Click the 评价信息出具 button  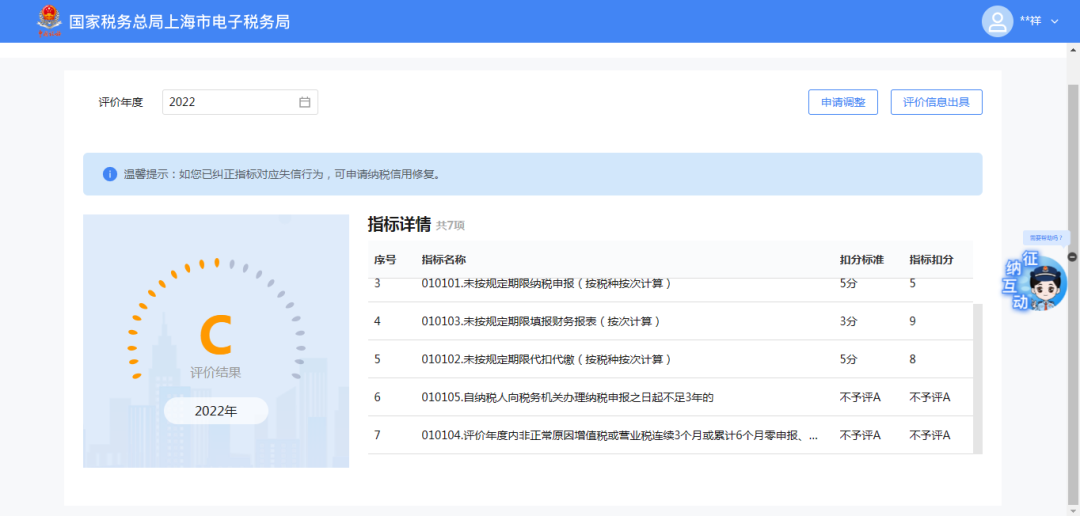(936, 102)
